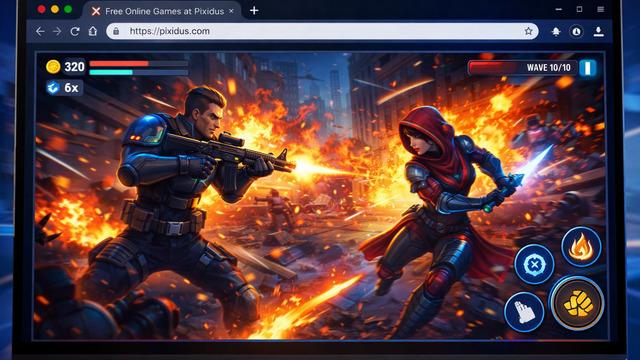Click the WAVE 10/10 progress bar
Image resolution: width=640 pixels, height=360 pixels.
coord(522,68)
